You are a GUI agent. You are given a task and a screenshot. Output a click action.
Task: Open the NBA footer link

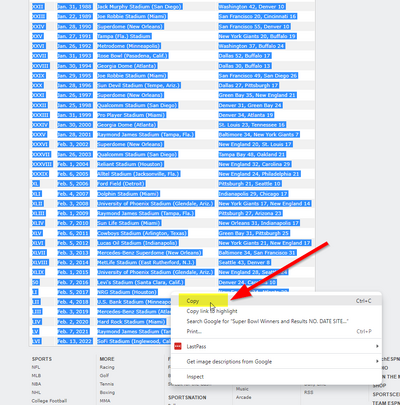tap(36, 384)
